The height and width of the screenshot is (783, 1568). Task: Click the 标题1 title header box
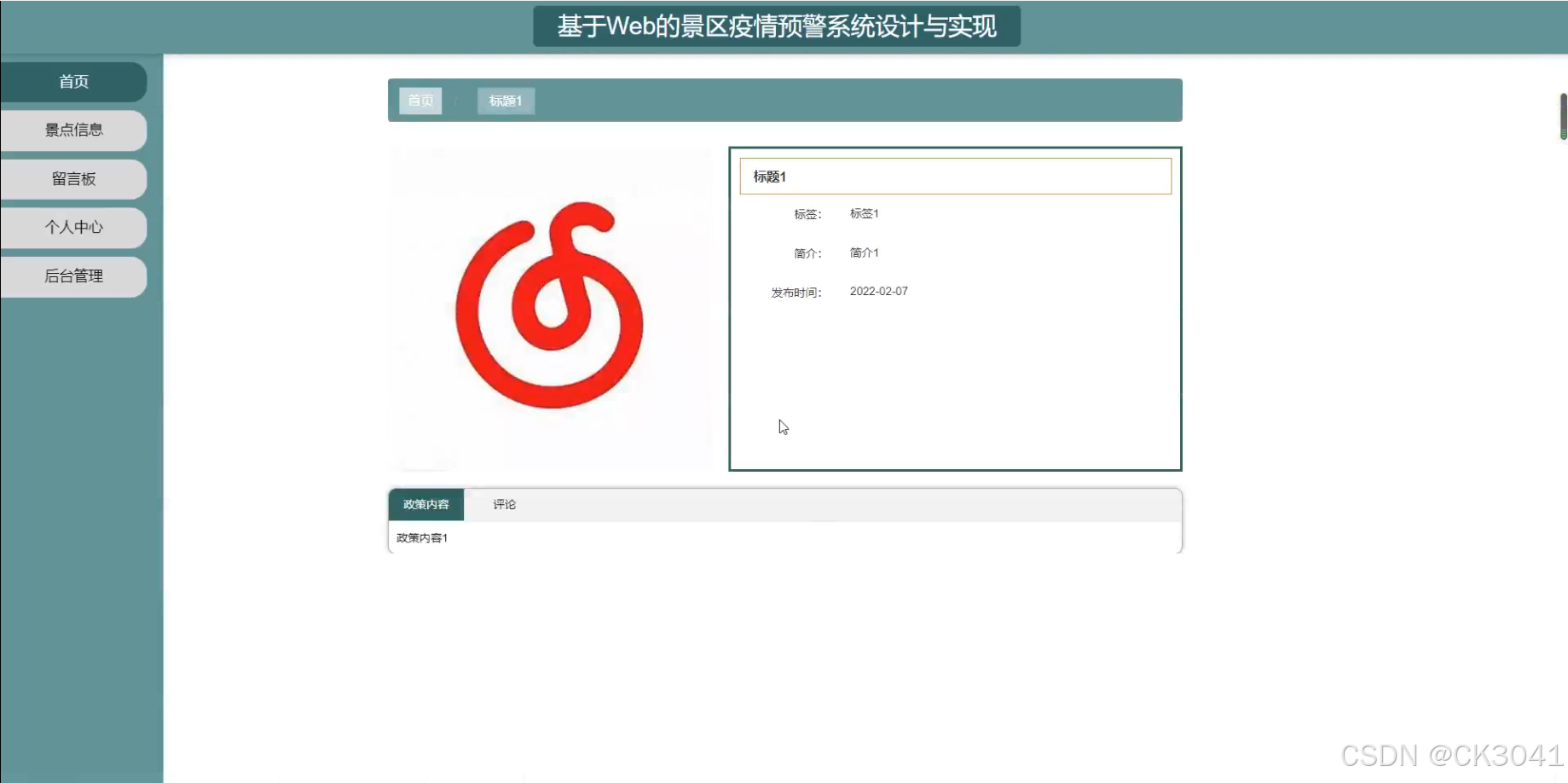coord(955,176)
